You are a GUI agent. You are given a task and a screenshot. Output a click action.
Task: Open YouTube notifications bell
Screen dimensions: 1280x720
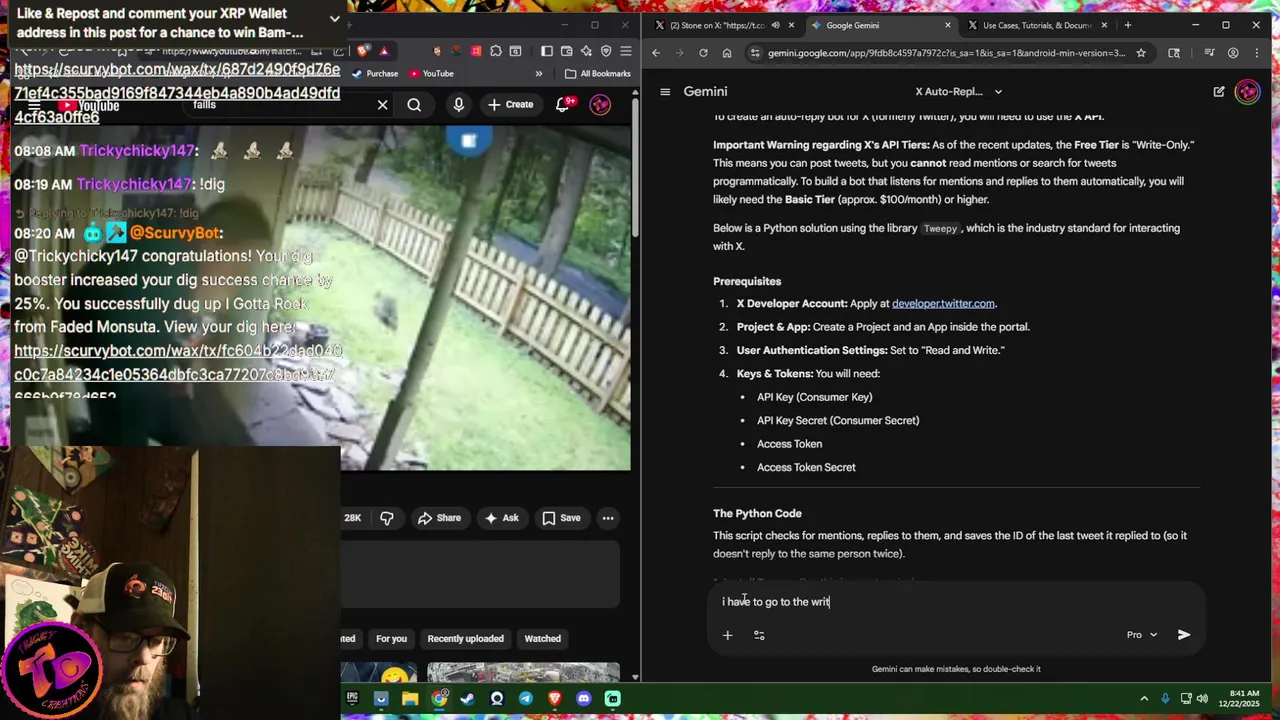click(564, 104)
